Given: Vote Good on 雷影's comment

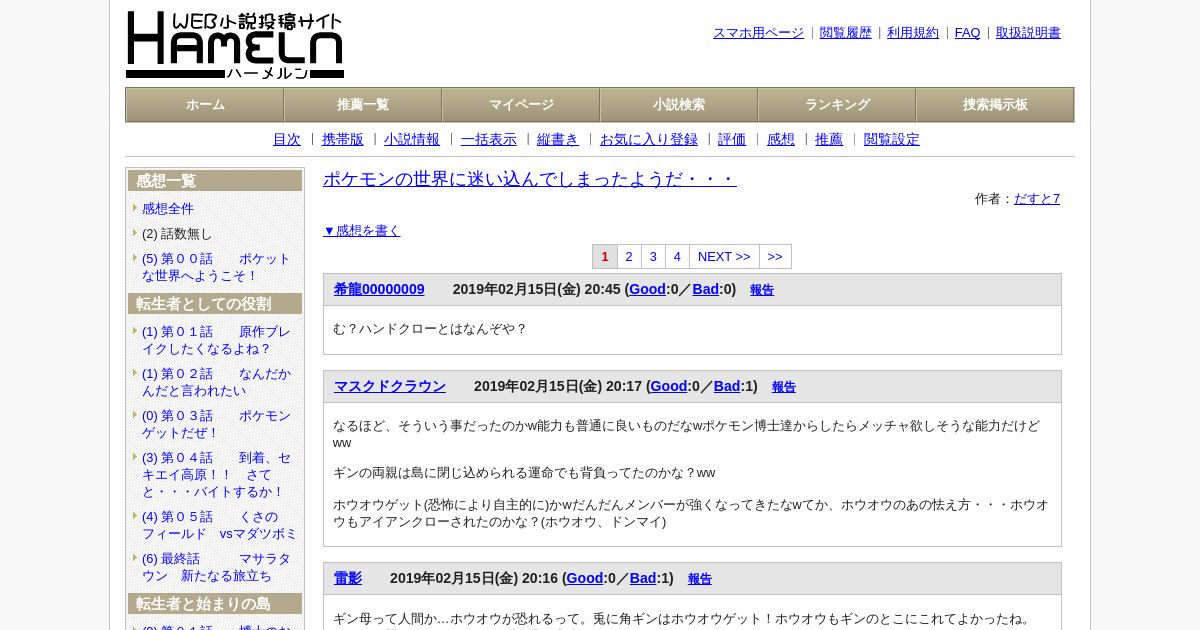Looking at the screenshot, I should point(585,579).
